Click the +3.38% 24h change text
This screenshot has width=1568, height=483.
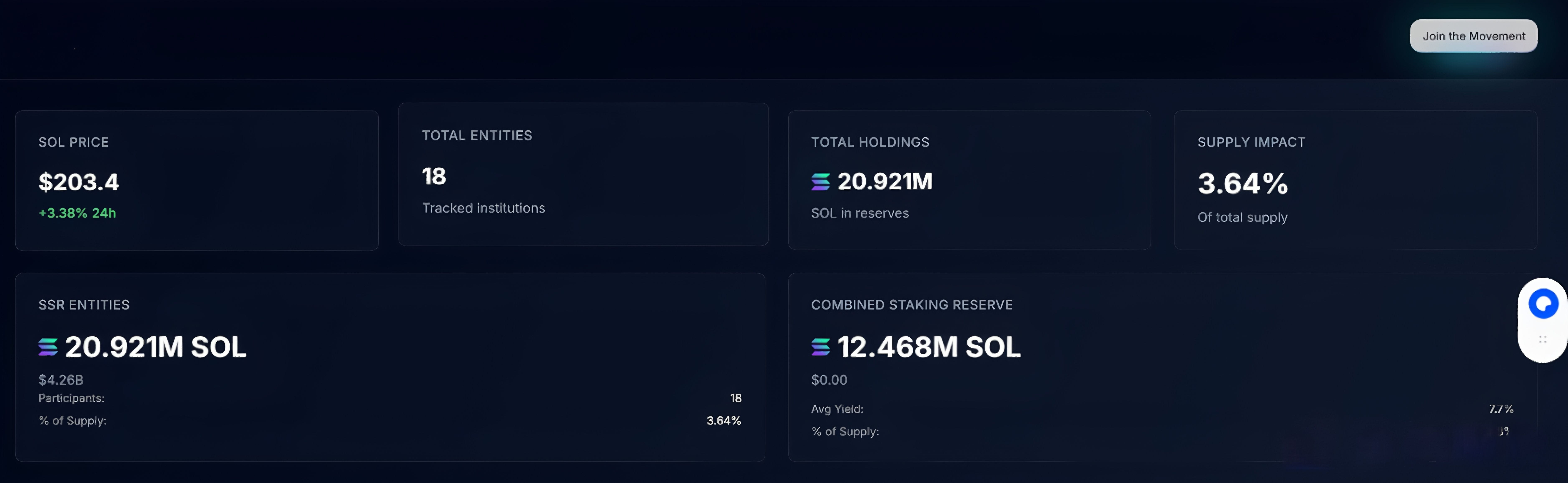coord(77,213)
